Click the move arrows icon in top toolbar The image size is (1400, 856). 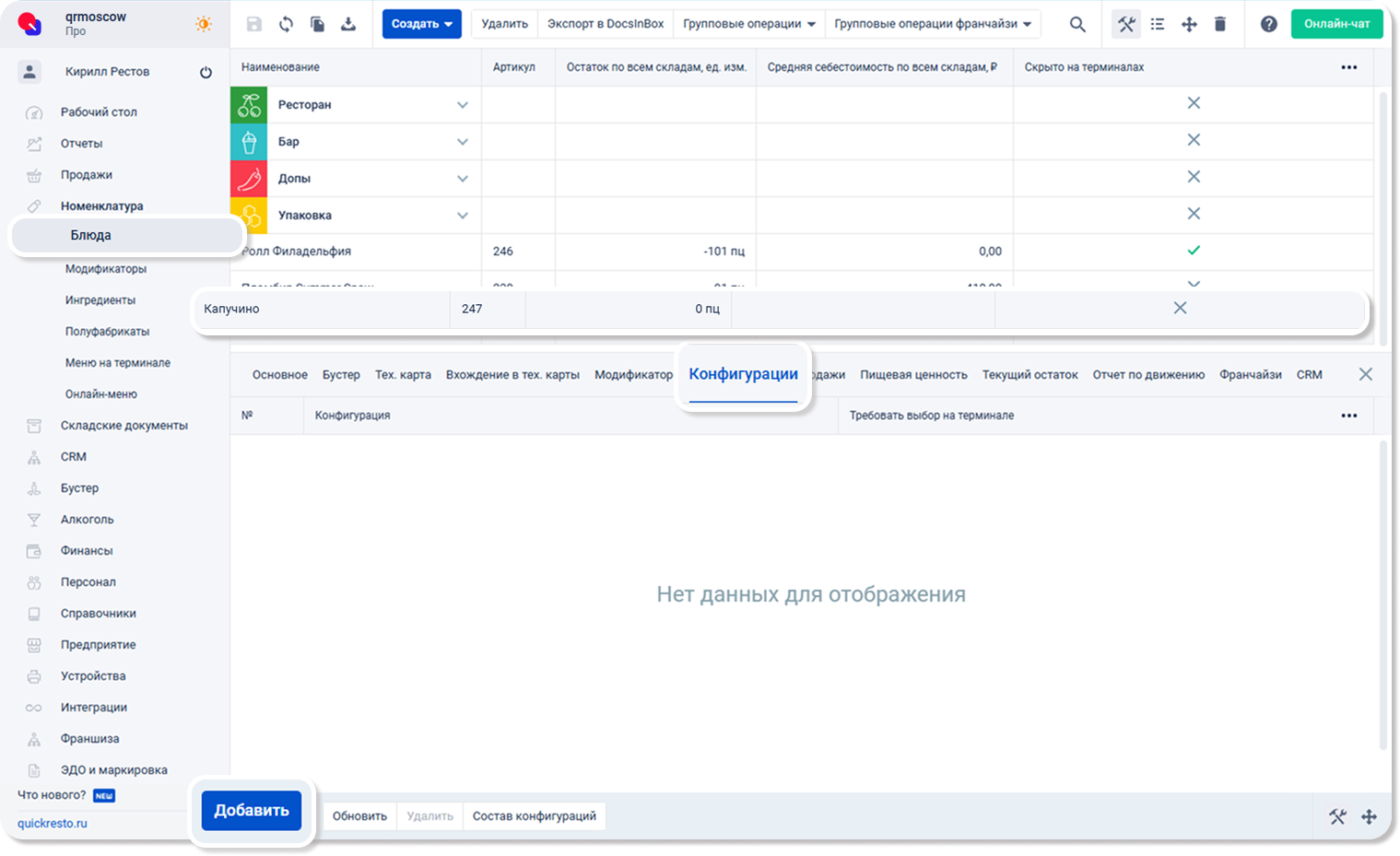pos(1189,24)
